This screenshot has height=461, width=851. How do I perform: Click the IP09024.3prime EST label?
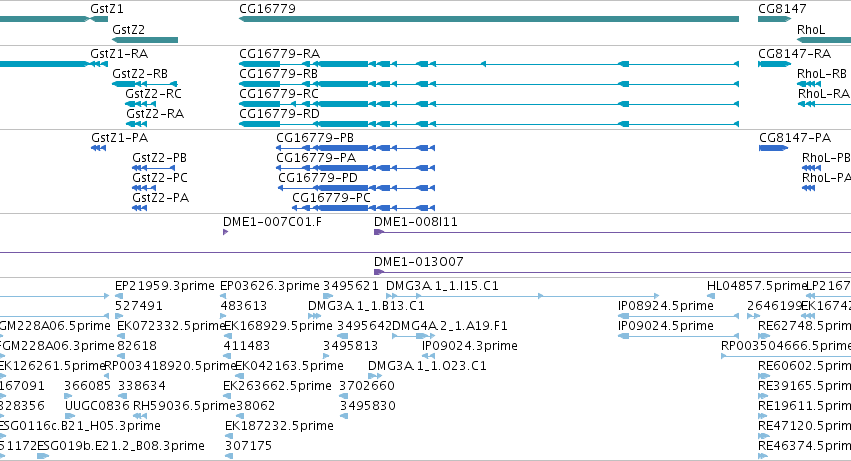click(x=470, y=346)
